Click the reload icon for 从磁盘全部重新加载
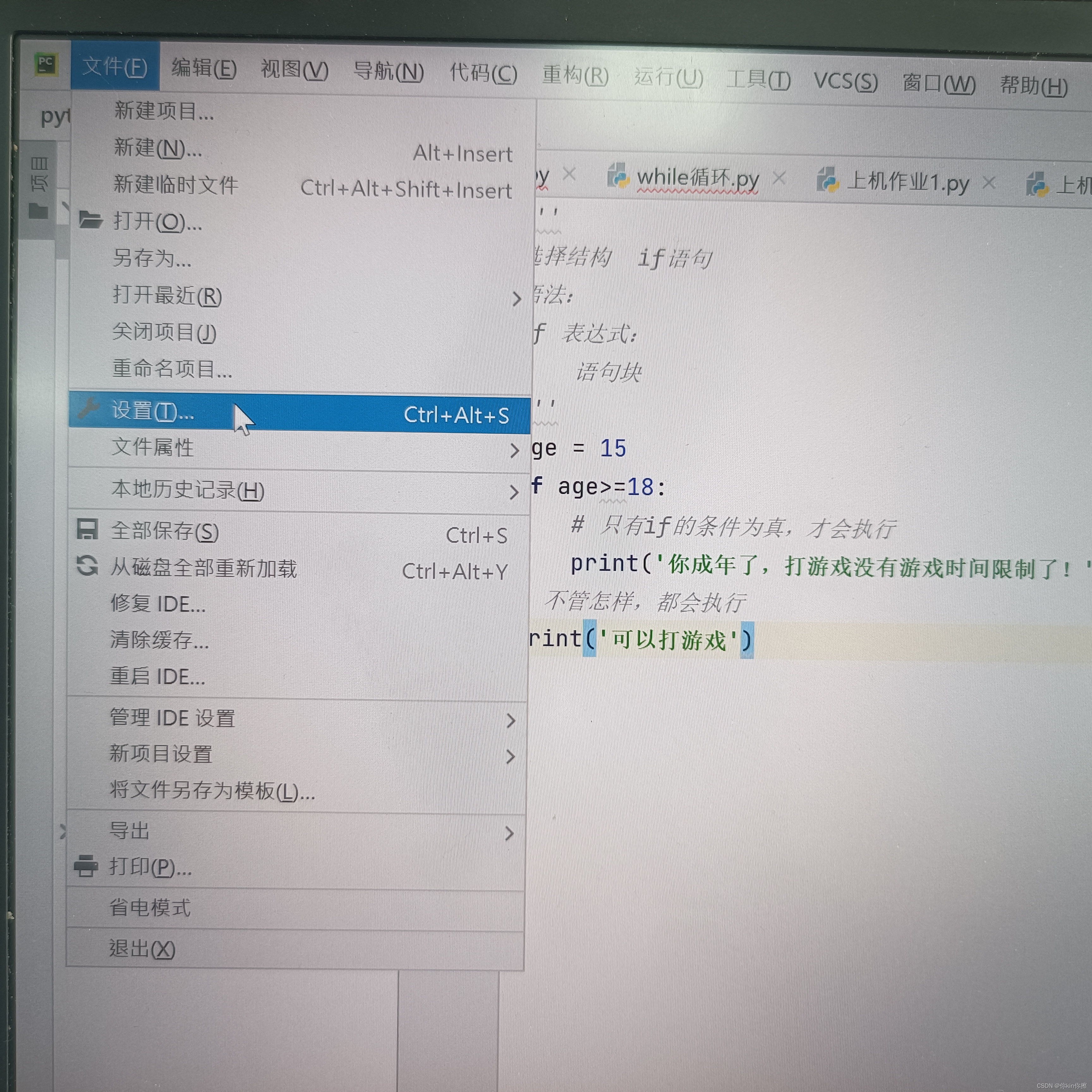Viewport: 1092px width, 1092px height. 87,566
